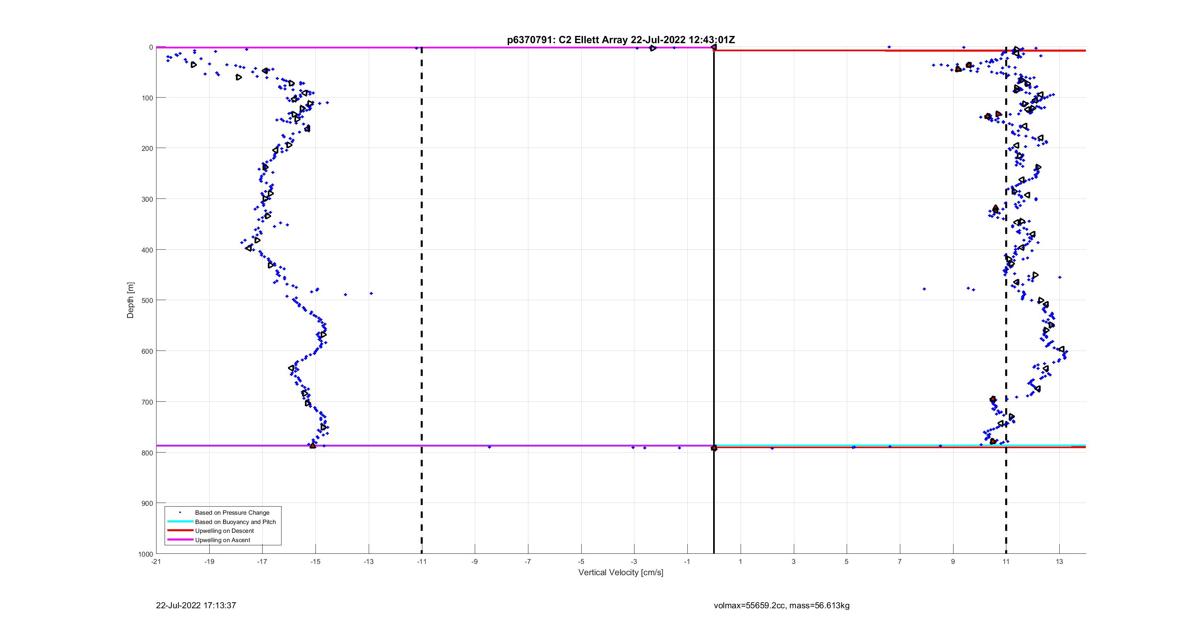Click the 'volmax=55659.2cc, mass=56.613kg' footer text
The height and width of the screenshot is (622, 1200).
(x=782, y=605)
